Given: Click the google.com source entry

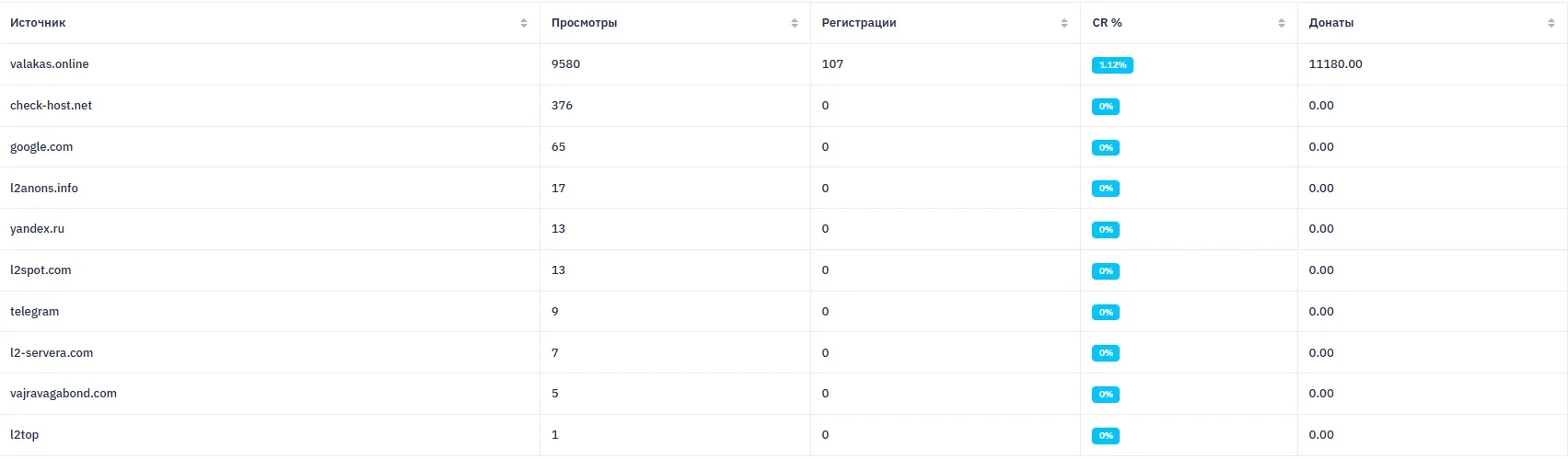Looking at the screenshot, I should [x=41, y=147].
